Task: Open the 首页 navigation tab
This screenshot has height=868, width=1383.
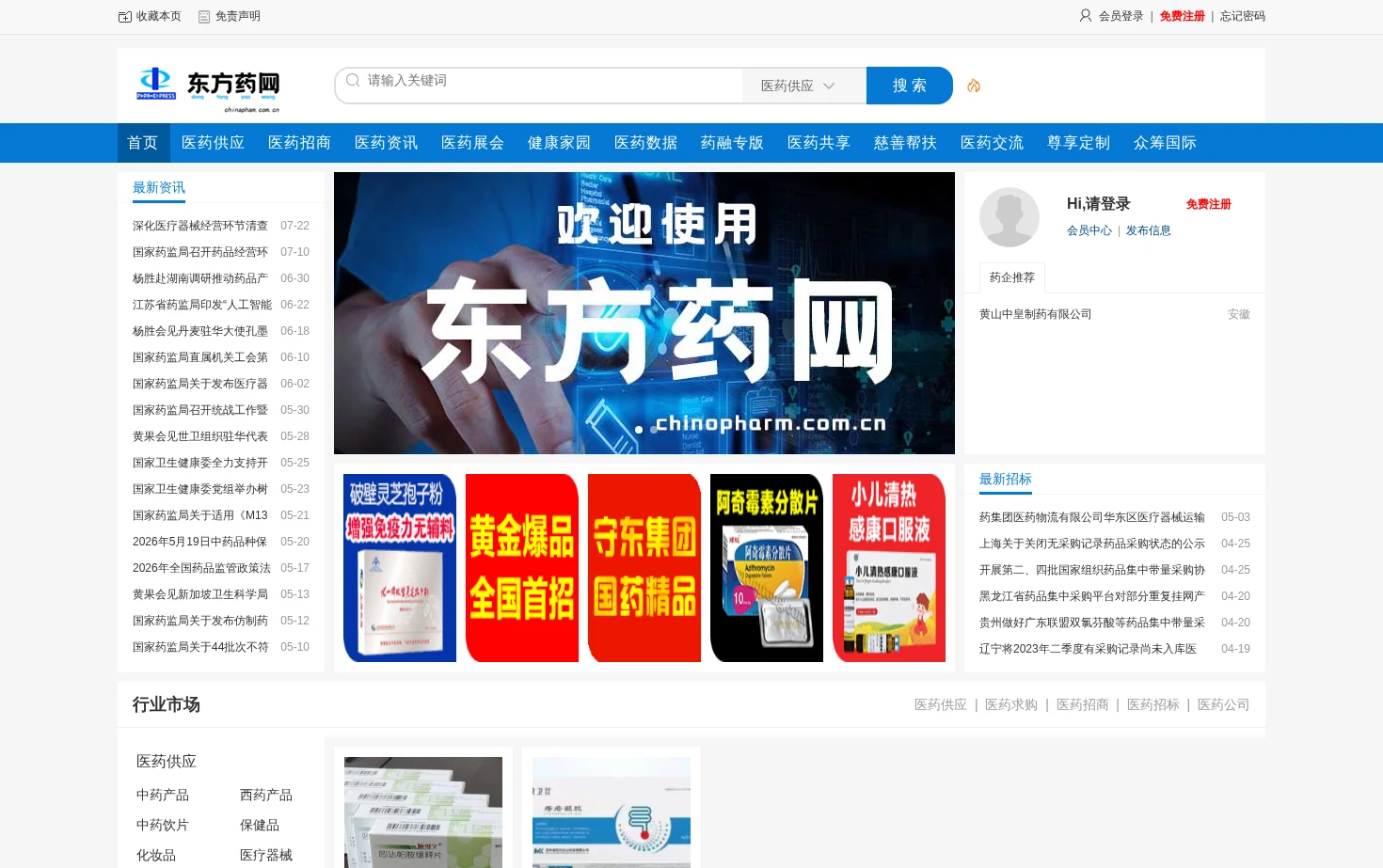Action: (x=144, y=143)
